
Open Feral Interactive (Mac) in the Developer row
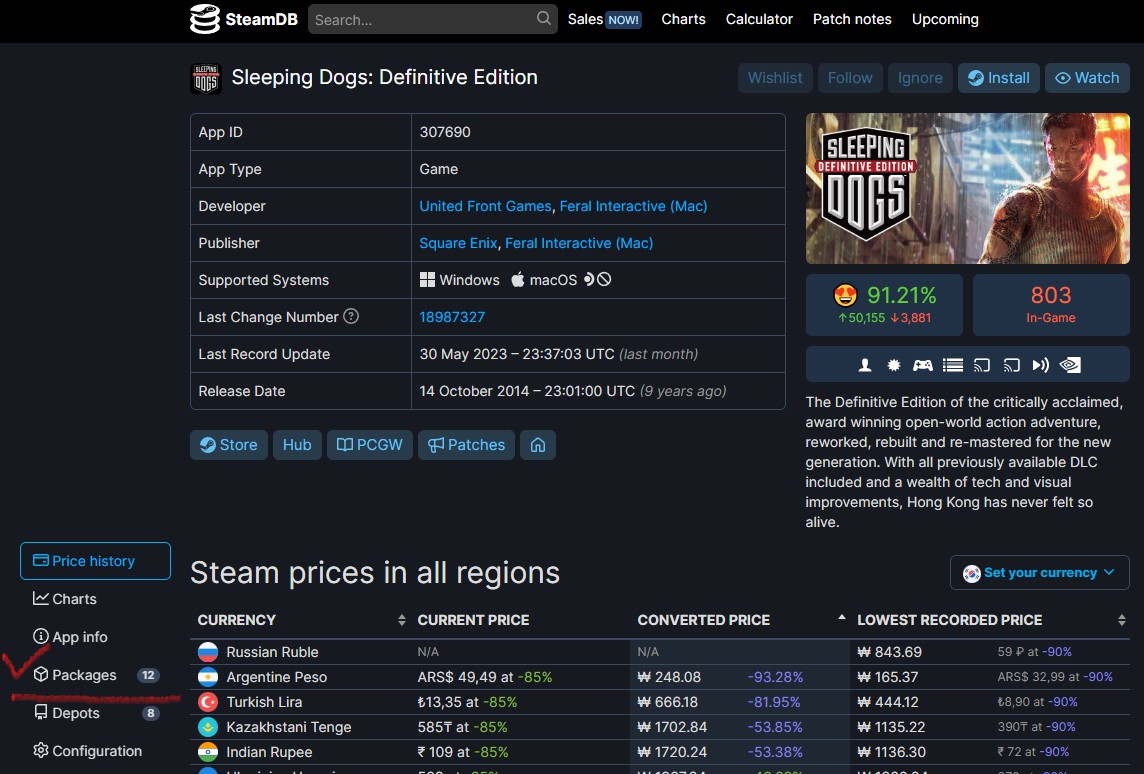633,206
